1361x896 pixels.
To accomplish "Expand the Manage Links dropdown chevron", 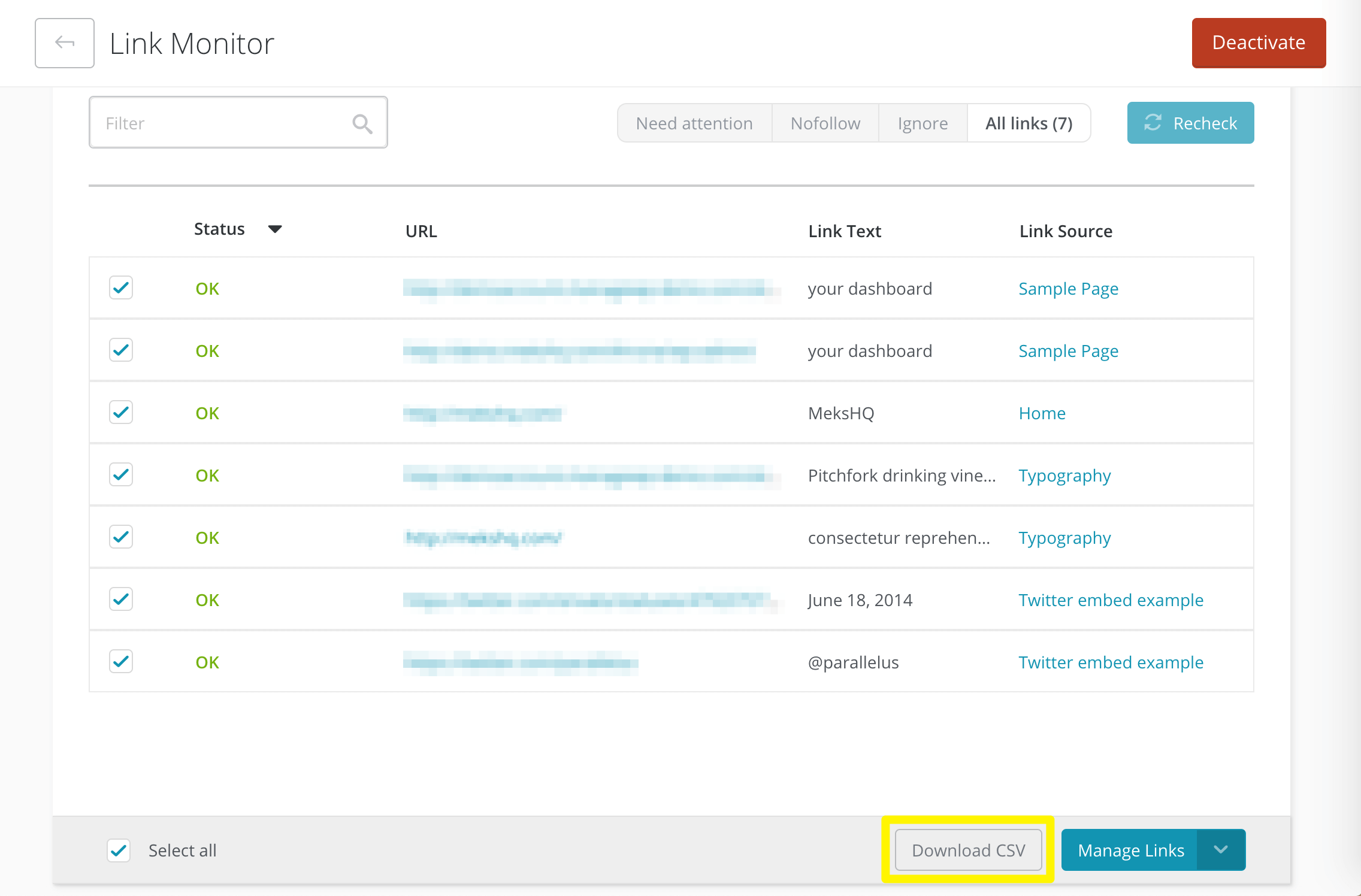I will click(x=1221, y=849).
